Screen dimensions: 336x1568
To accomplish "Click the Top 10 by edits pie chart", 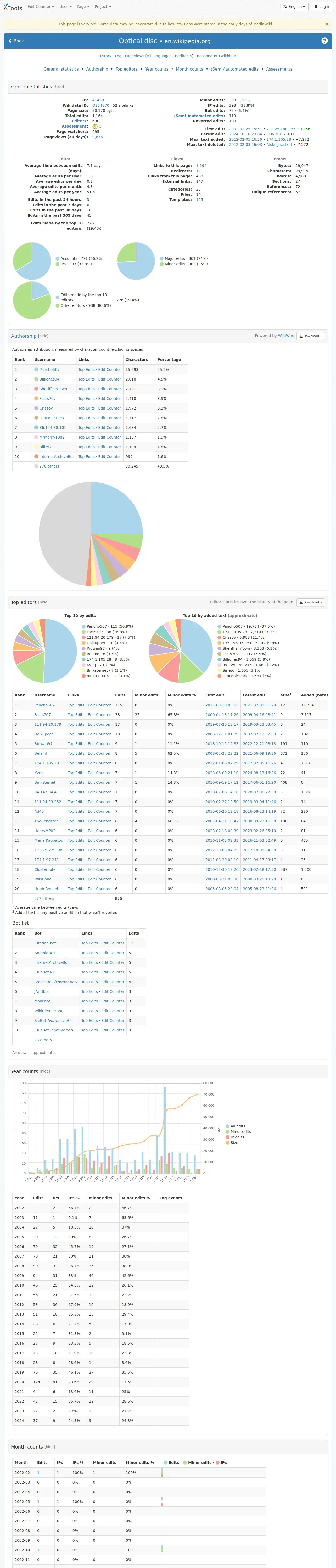I will [x=45, y=651].
